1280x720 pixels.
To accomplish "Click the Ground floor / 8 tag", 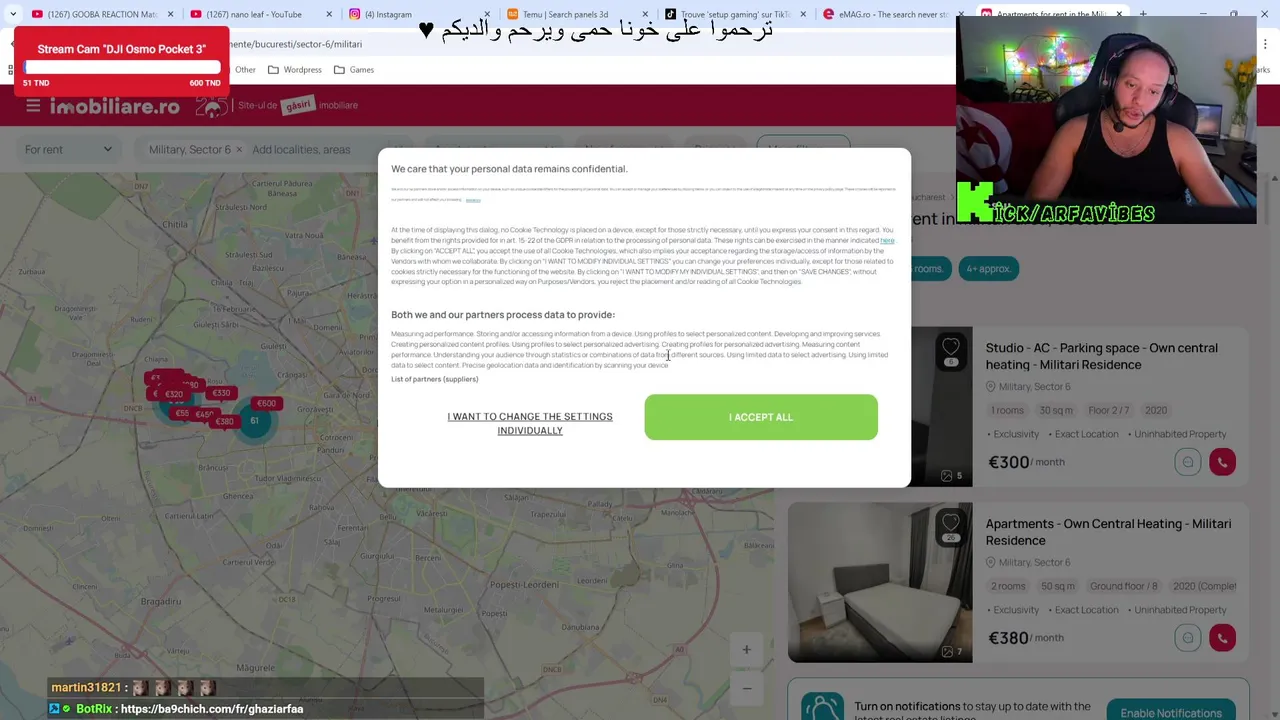I will point(1123,586).
